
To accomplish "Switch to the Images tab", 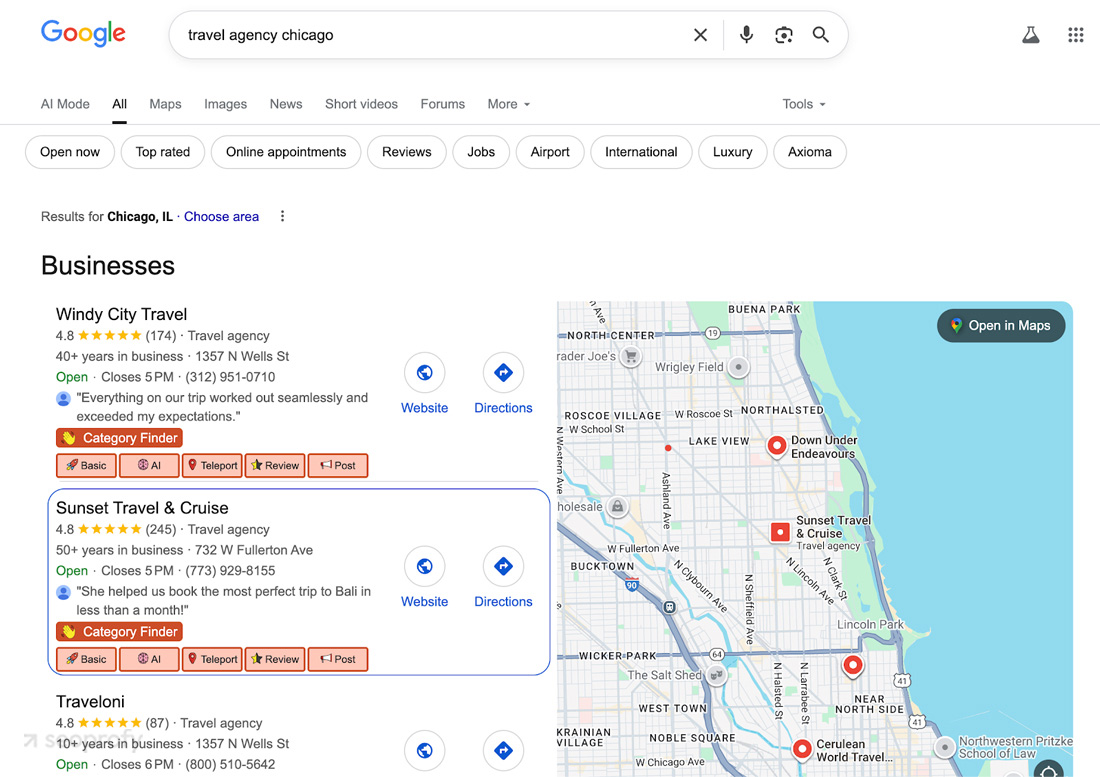I will (x=225, y=104).
